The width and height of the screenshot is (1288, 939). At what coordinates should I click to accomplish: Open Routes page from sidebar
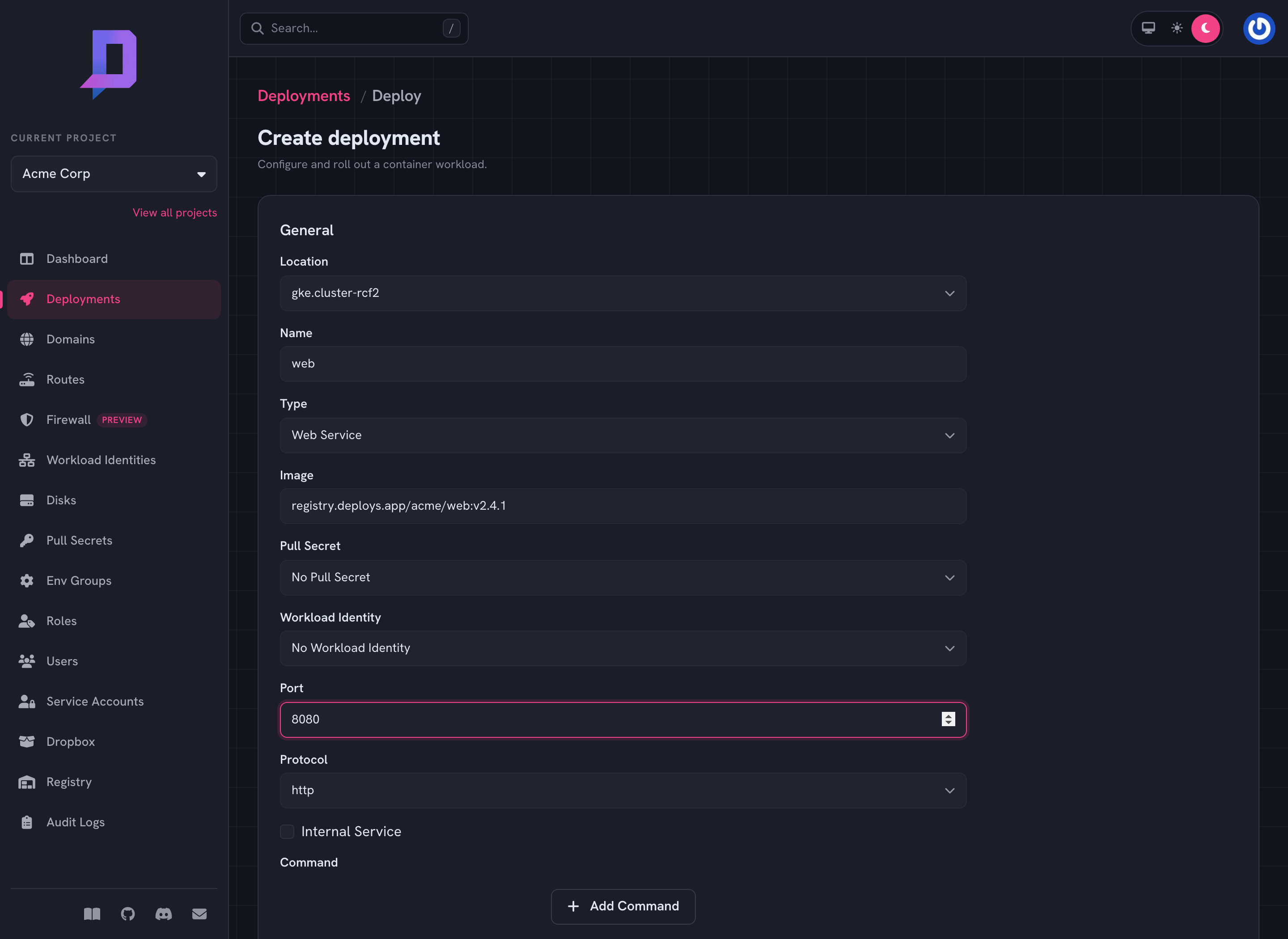click(114, 380)
